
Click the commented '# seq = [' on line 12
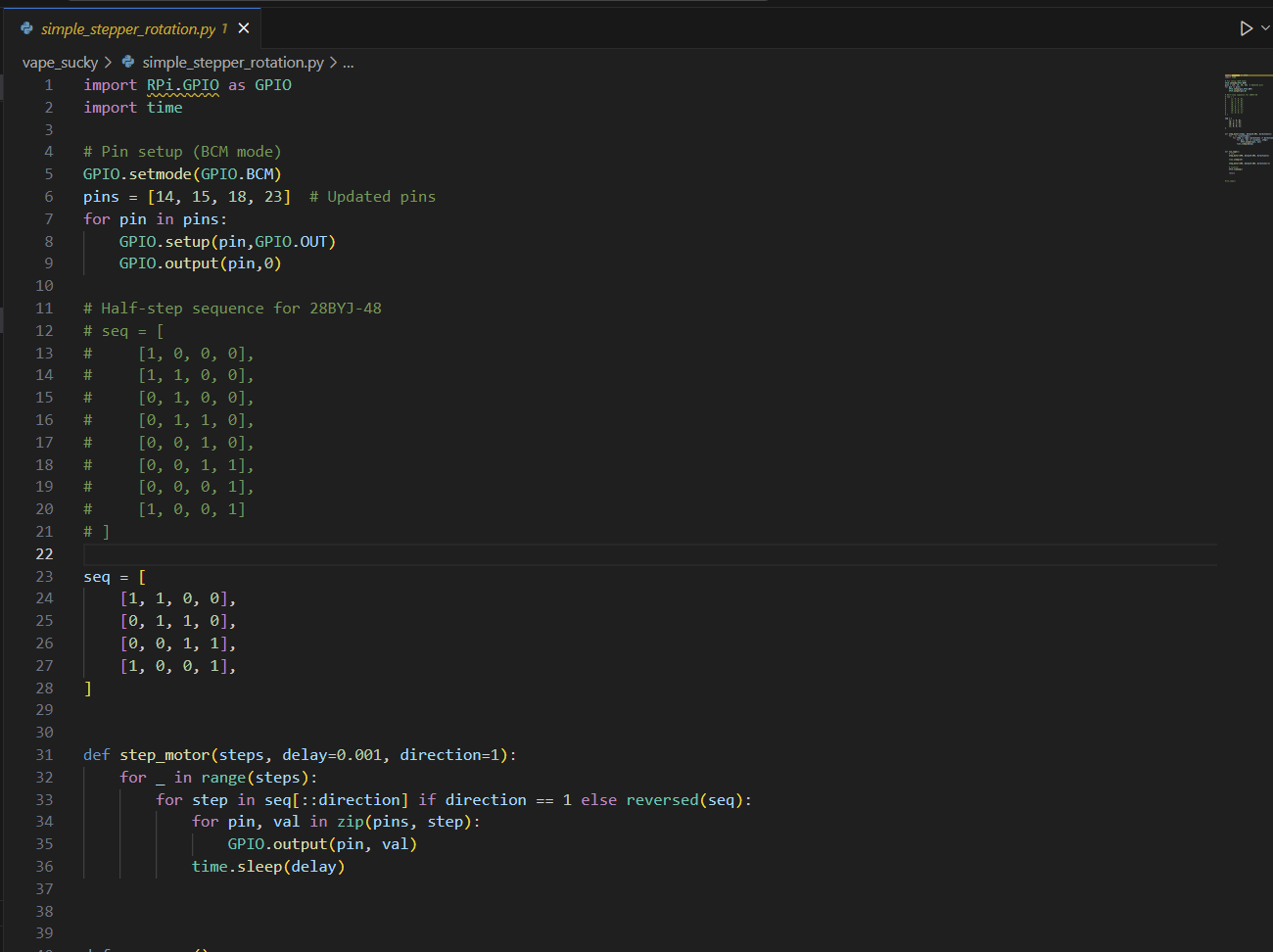123,331
